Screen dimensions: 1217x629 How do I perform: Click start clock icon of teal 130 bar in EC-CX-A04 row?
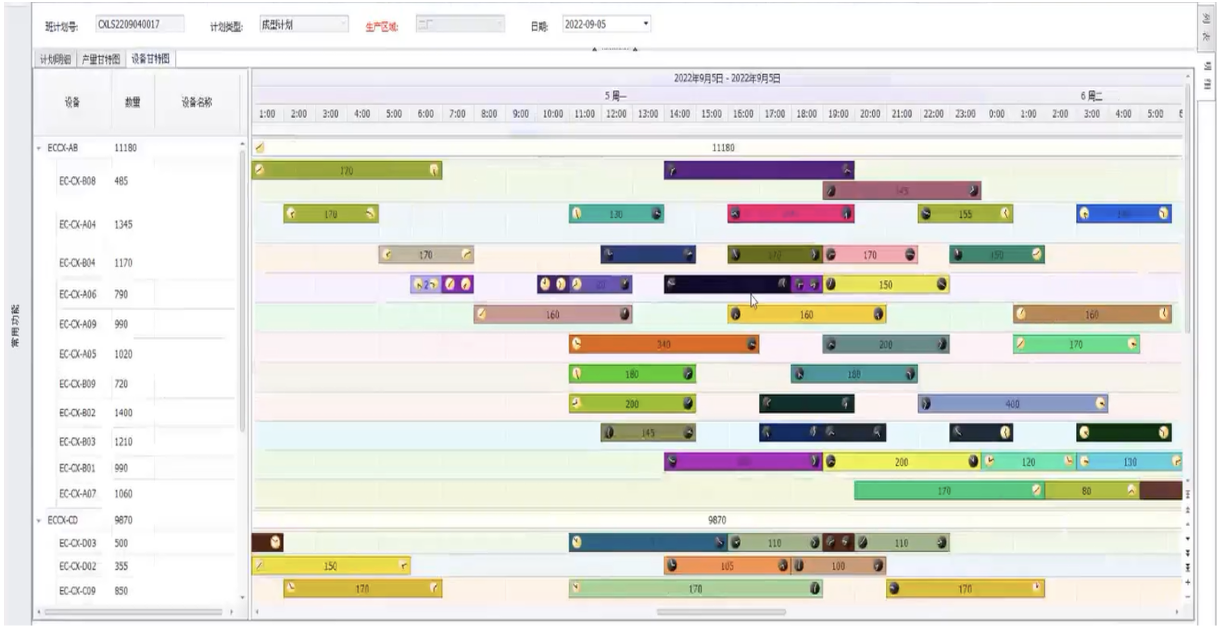[577, 213]
